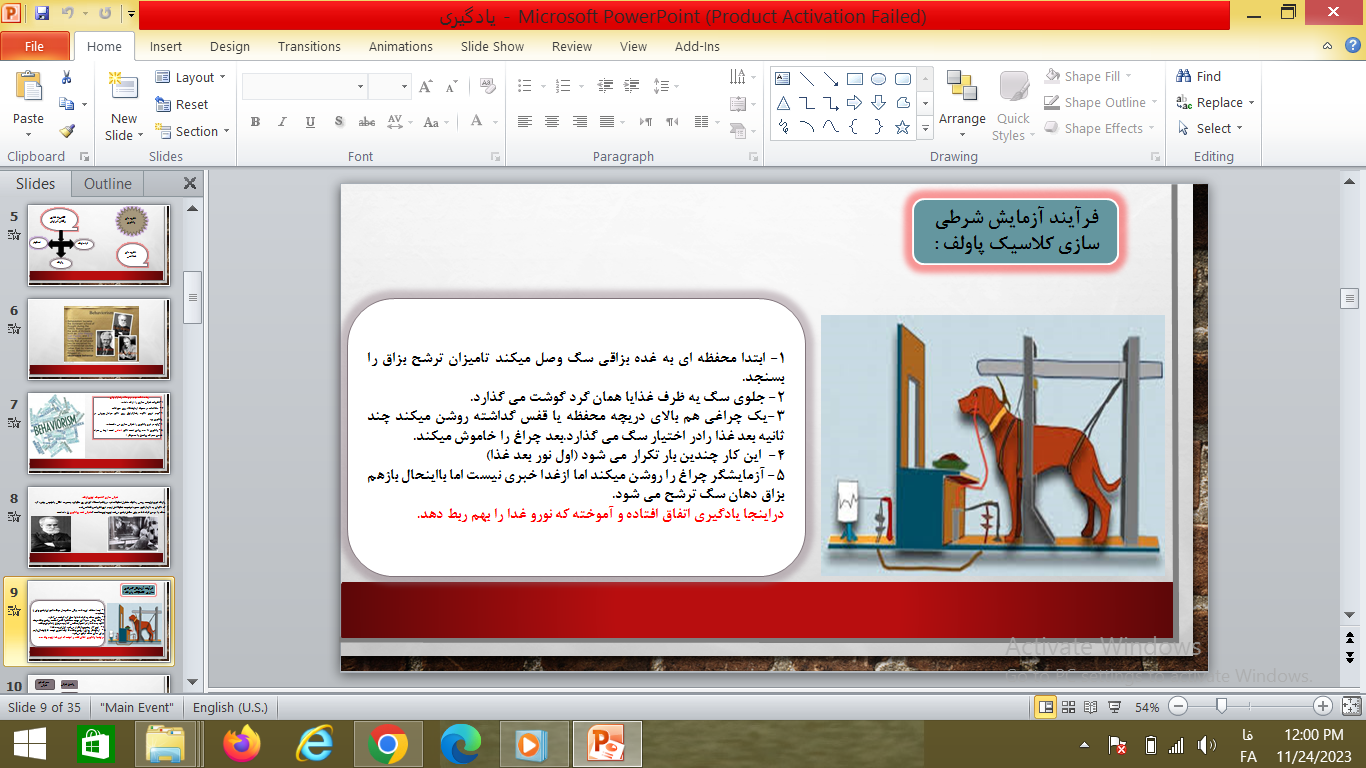This screenshot has width=1366, height=768.
Task: Click the zoom slider handle
Action: click(1221, 706)
